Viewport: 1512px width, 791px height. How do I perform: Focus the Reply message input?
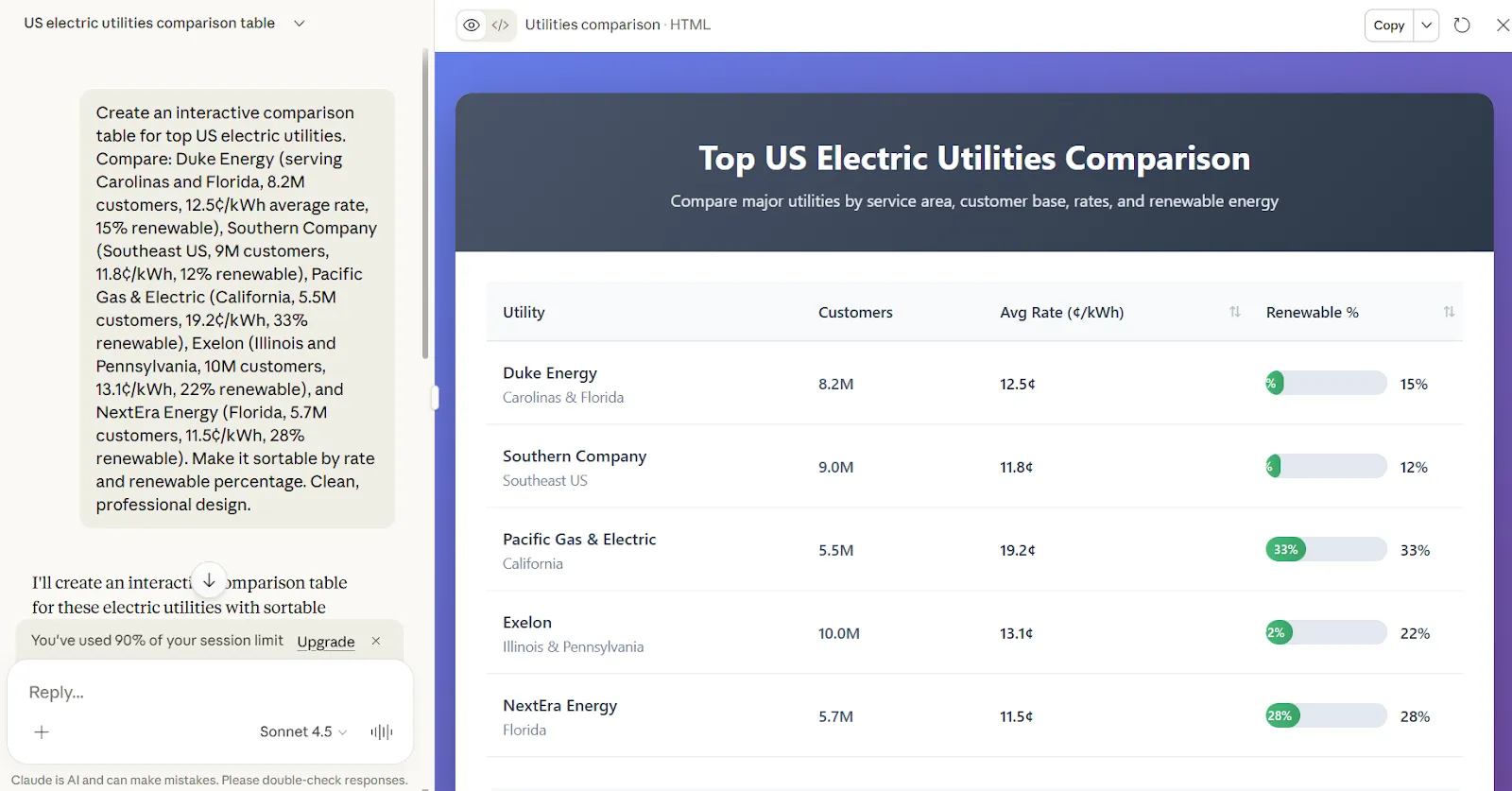210,693
